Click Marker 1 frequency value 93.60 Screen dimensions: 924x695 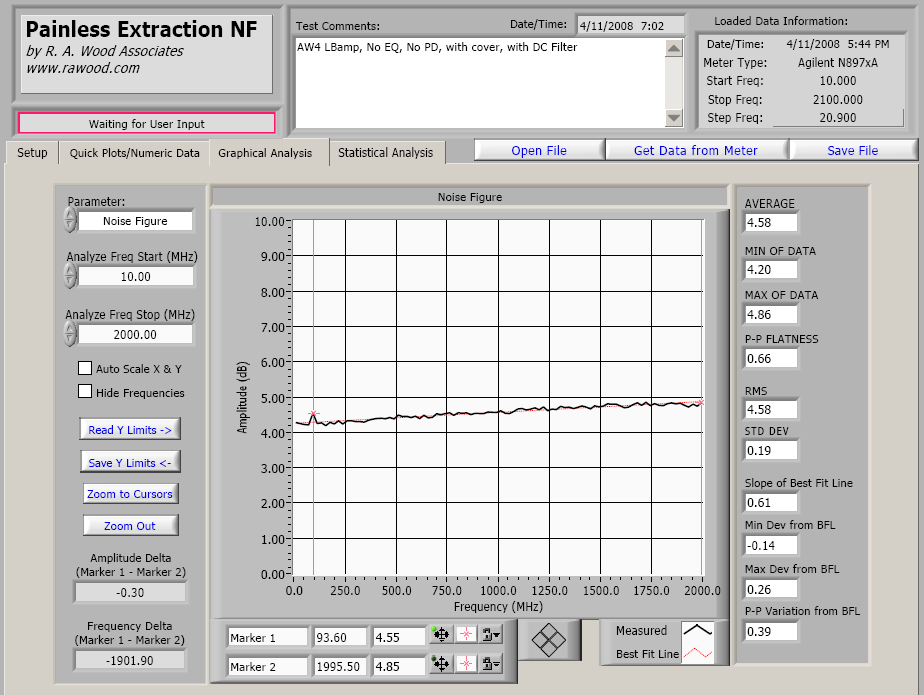(341, 637)
